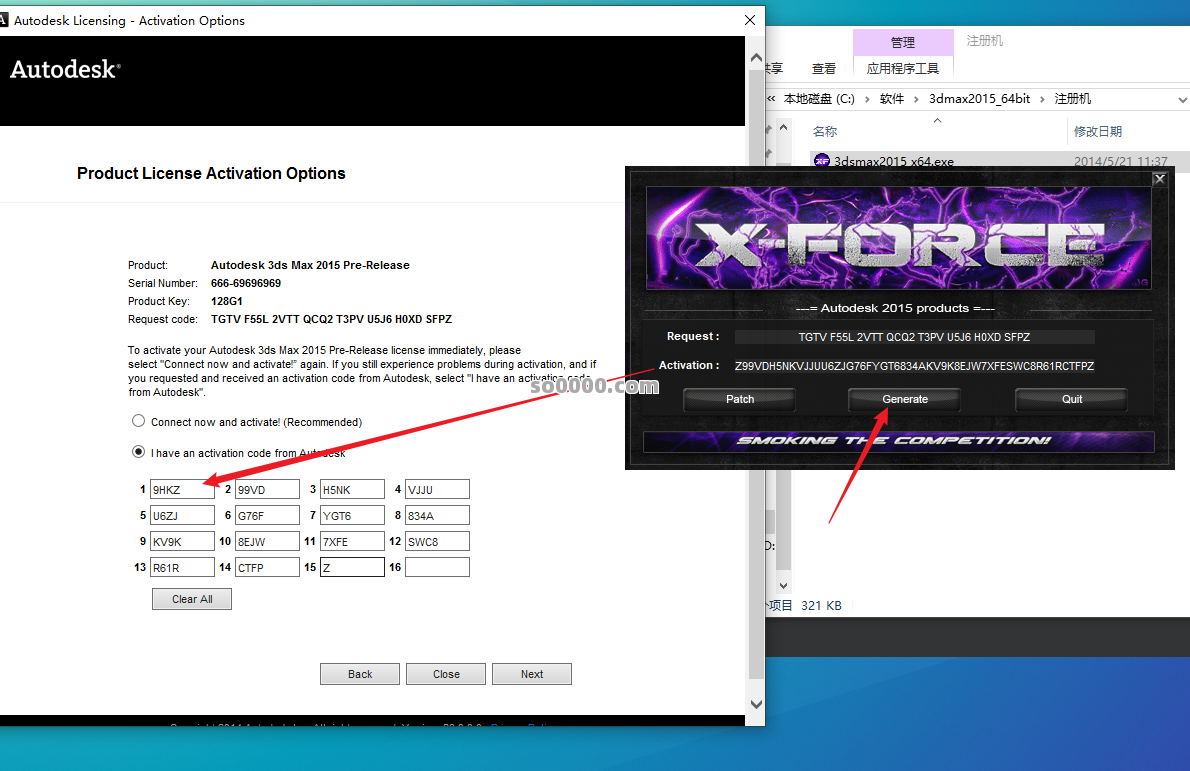Click the Next button
Screen dimensions: 1190x771
click(x=532, y=674)
